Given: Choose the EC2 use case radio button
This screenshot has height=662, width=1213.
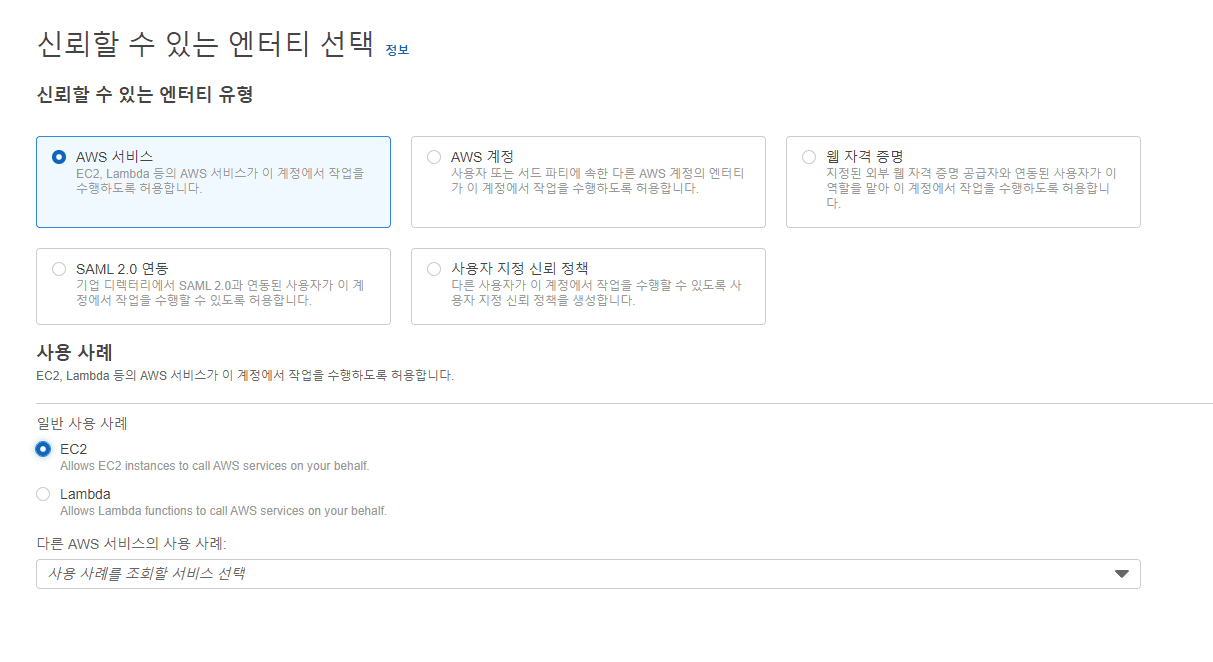Looking at the screenshot, I should click(43, 449).
